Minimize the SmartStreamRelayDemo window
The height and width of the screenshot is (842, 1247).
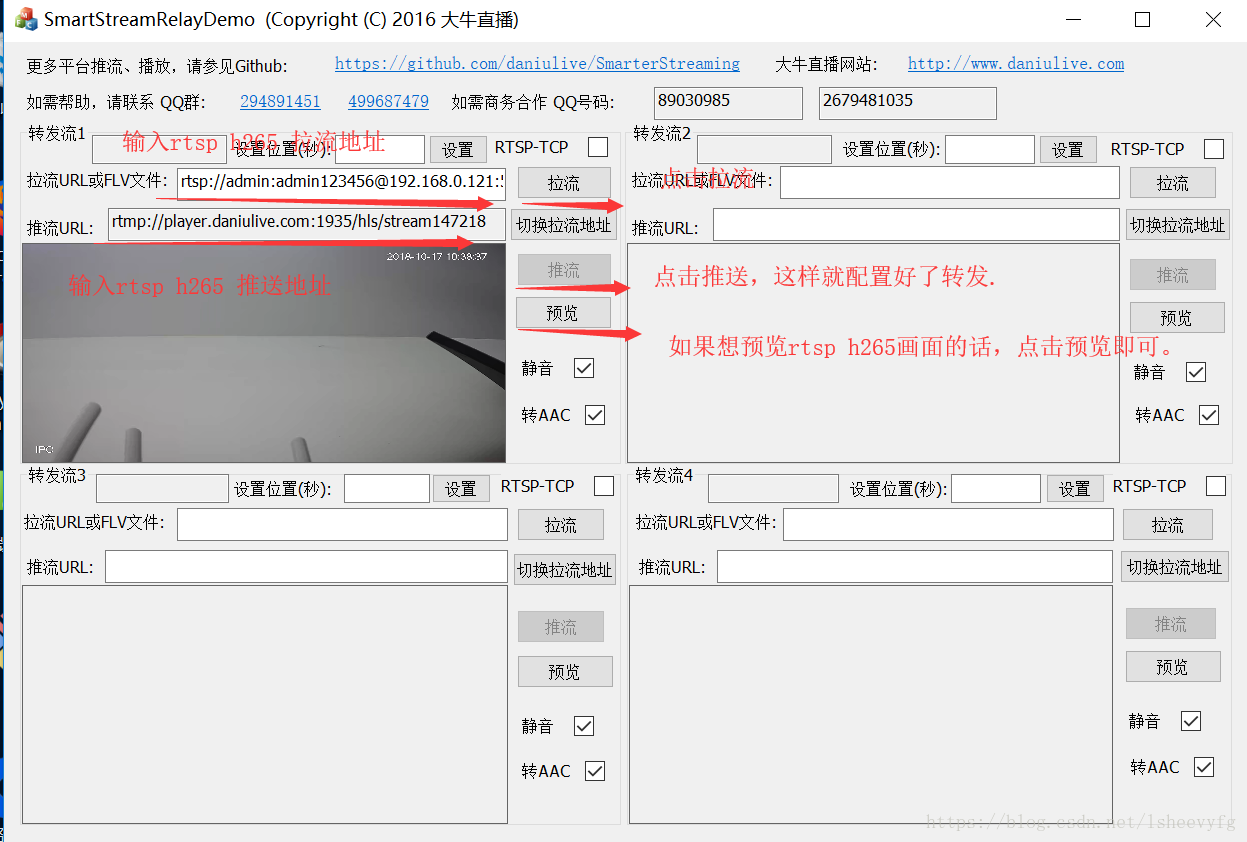[x=1074, y=19]
